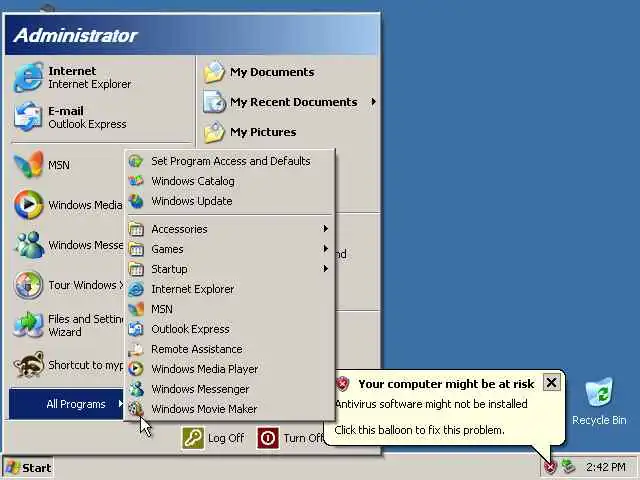Click the red Turn Off power icon
Viewport: 640px width, 480px height.
click(268, 438)
